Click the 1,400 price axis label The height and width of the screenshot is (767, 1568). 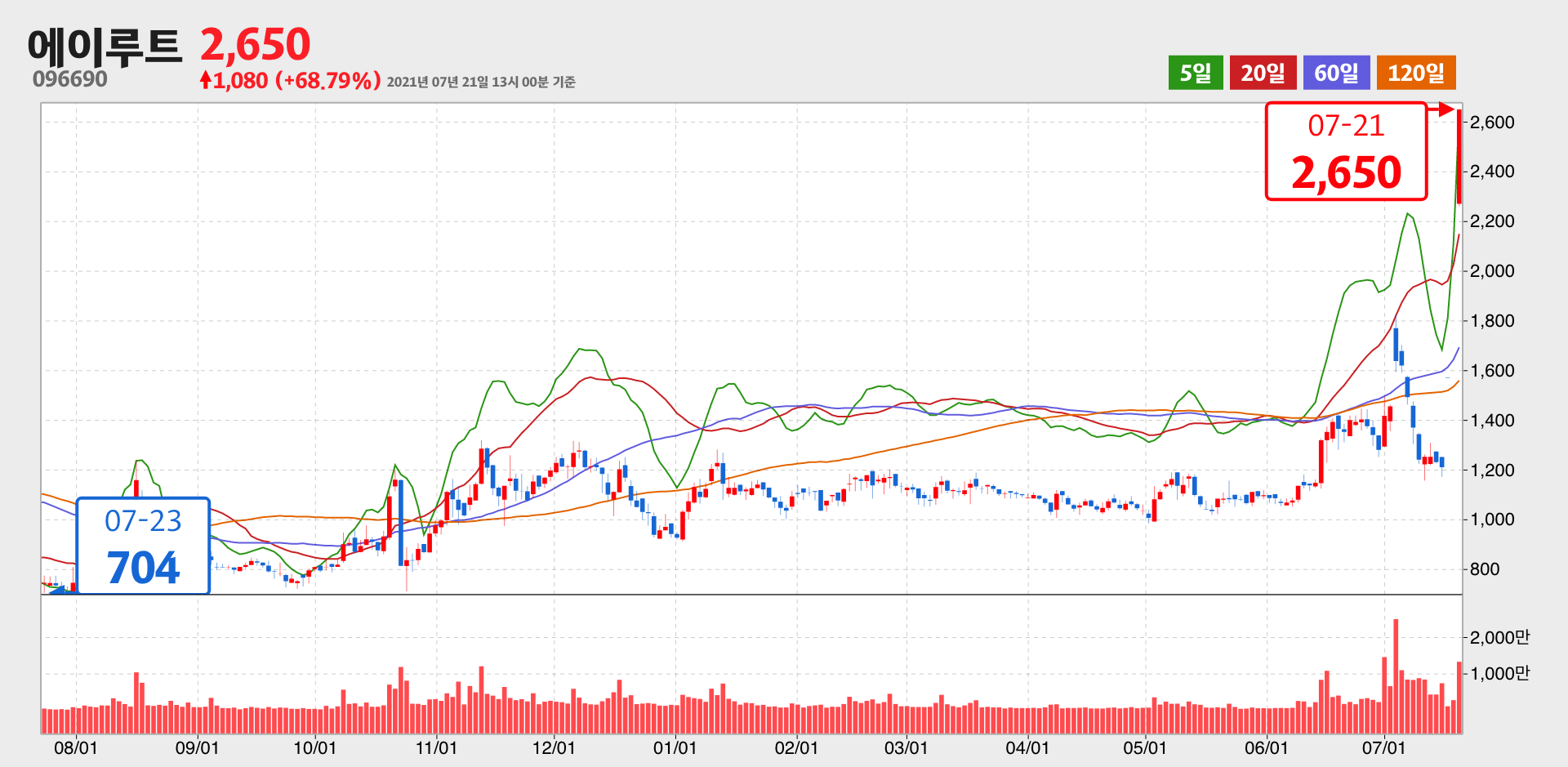pyautogui.click(x=1492, y=421)
